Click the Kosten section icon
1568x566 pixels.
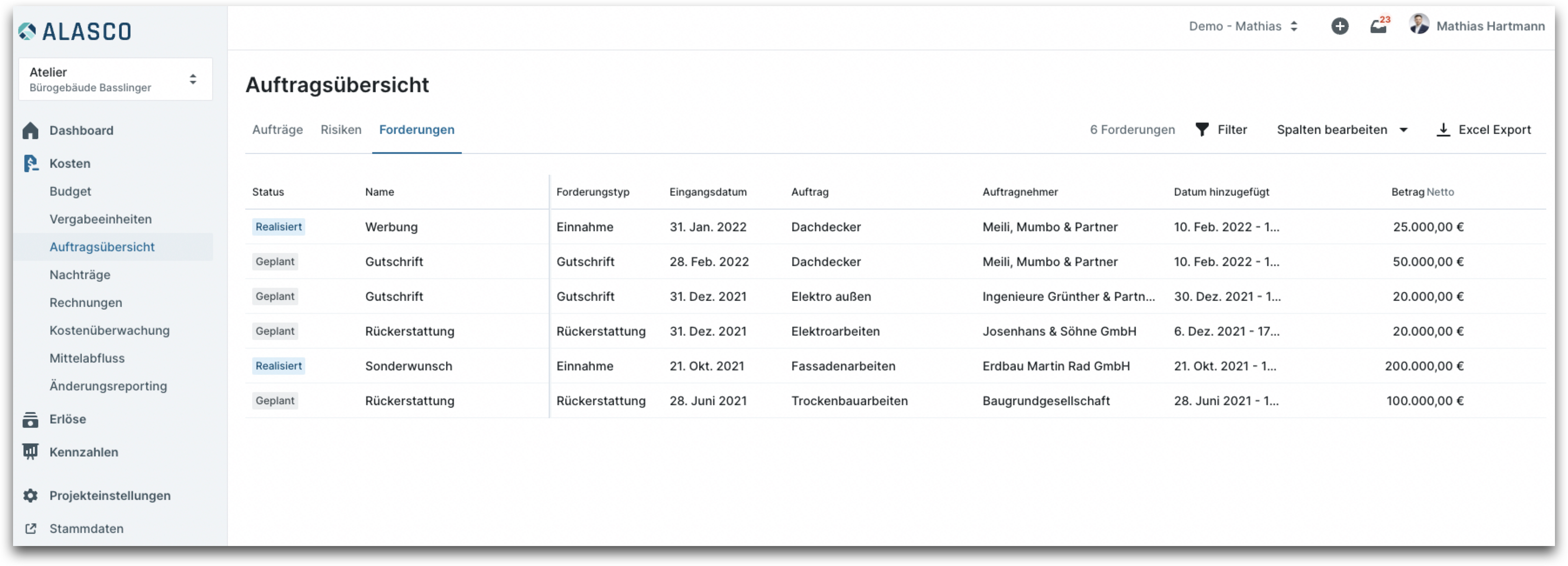click(x=30, y=163)
